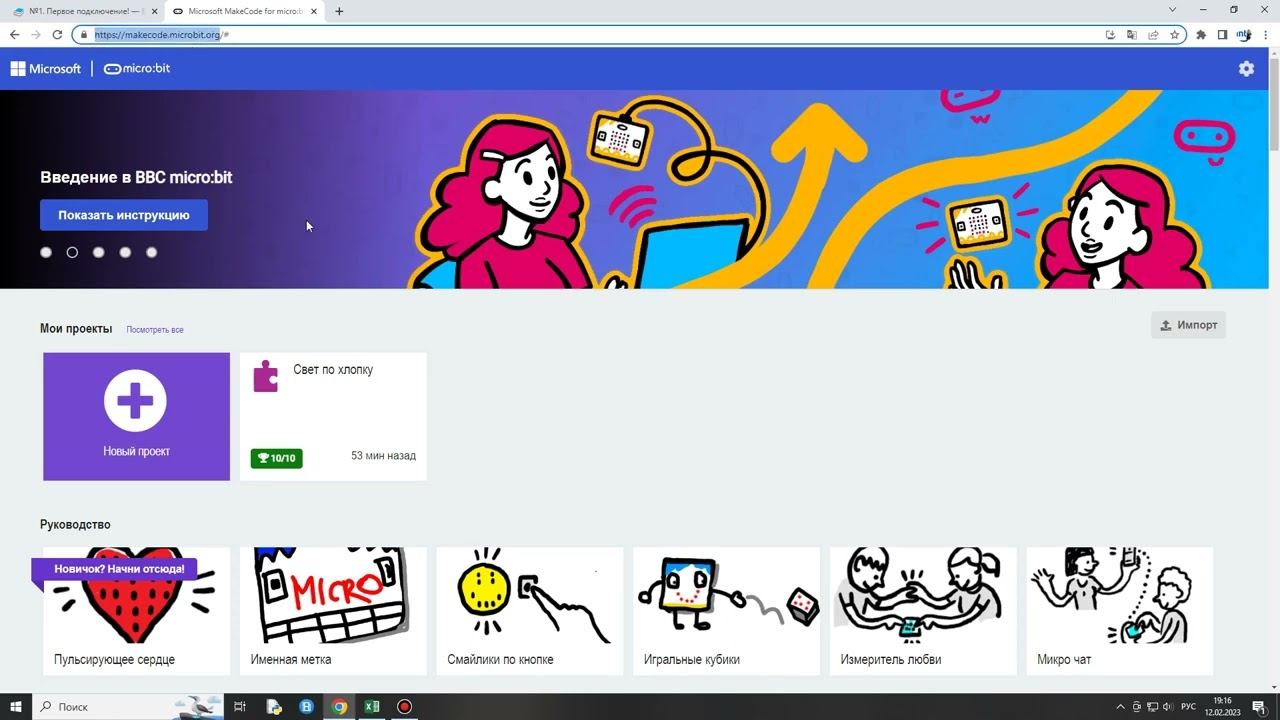Switch input language РУС

point(1188,707)
